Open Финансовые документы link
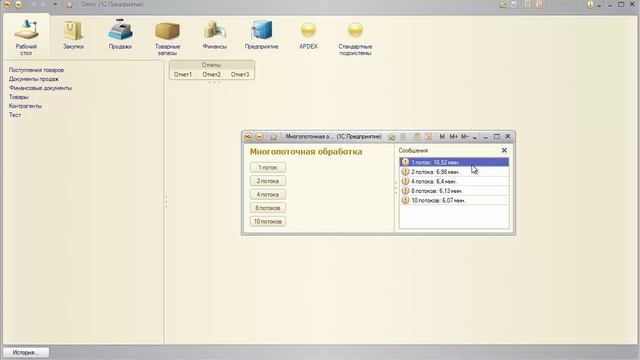640x360 pixels. point(40,88)
